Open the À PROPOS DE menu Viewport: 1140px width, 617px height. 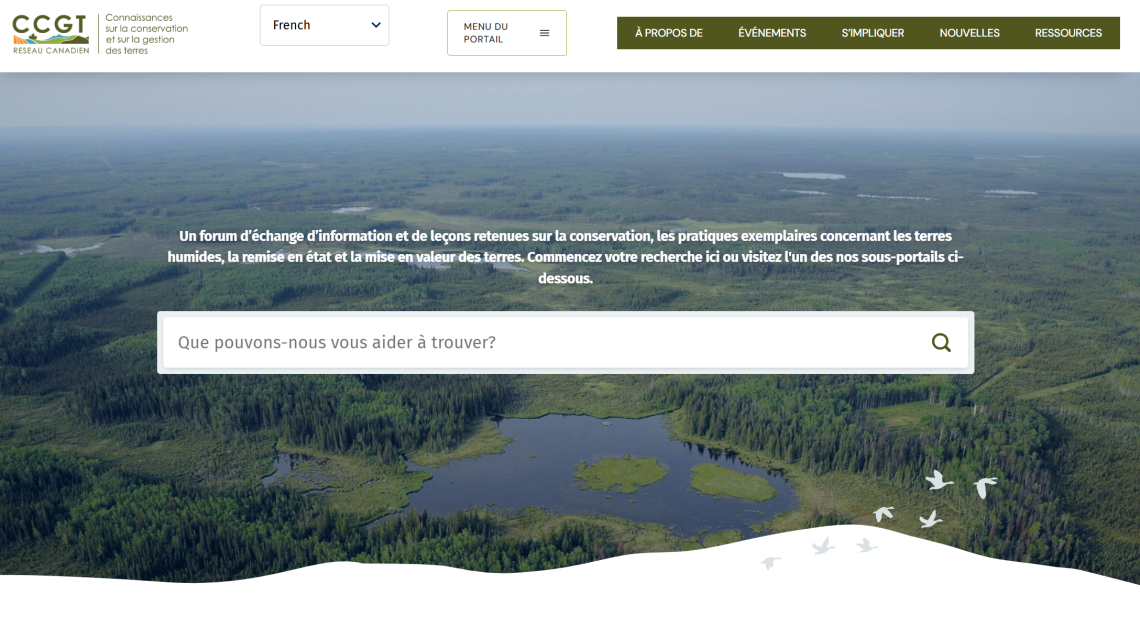click(x=668, y=32)
